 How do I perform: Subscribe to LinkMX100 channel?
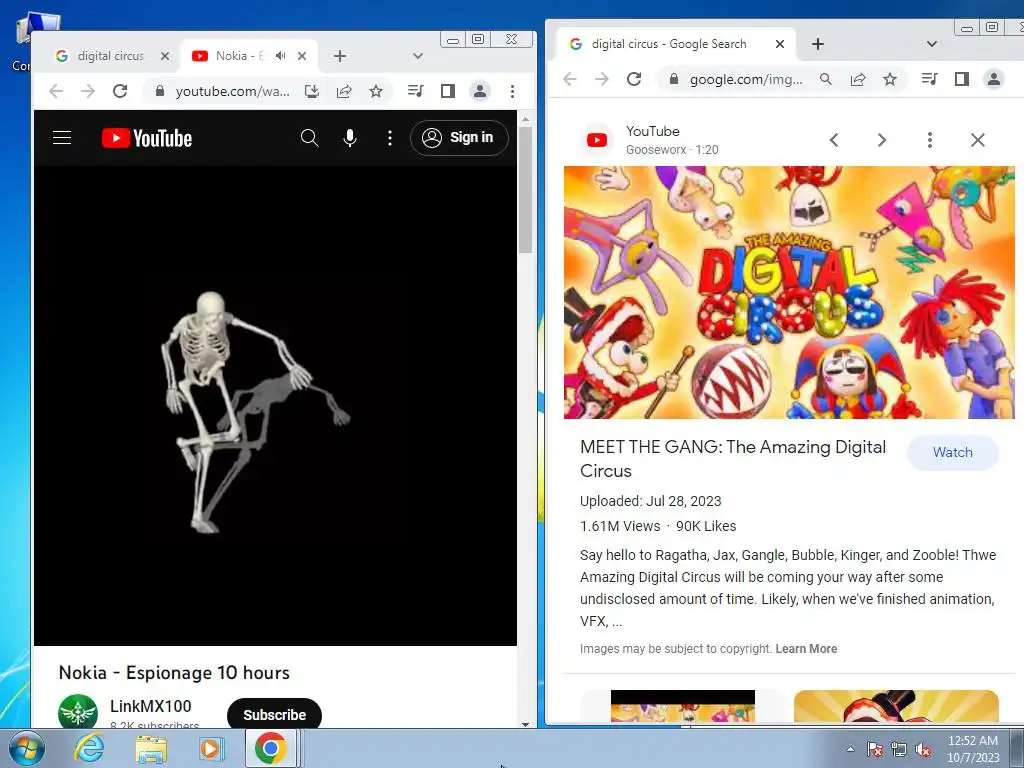(x=274, y=715)
